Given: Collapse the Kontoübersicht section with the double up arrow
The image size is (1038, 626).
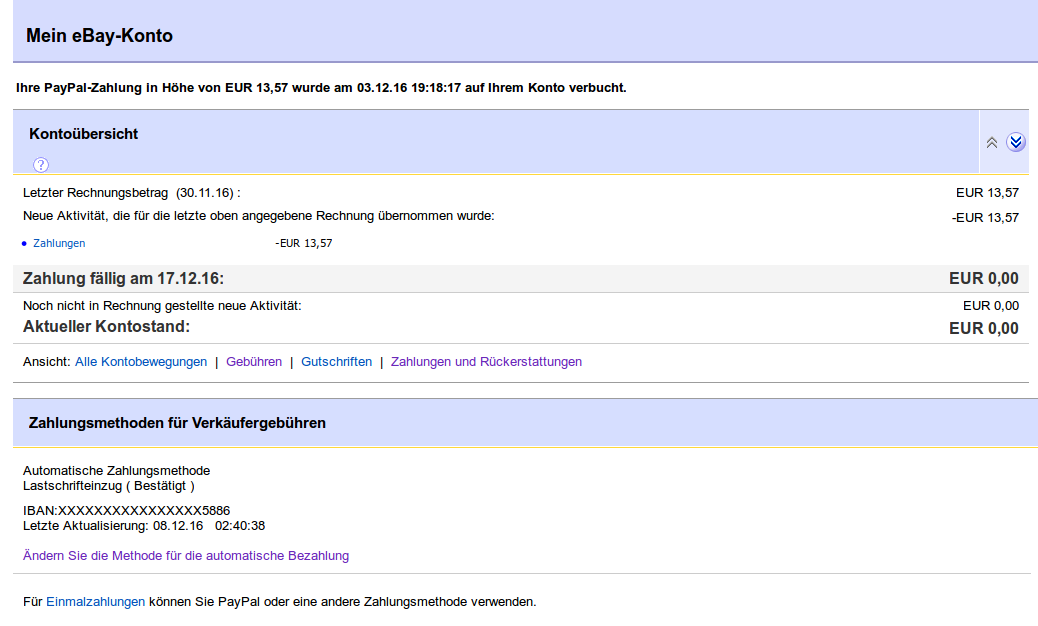Looking at the screenshot, I should [992, 142].
